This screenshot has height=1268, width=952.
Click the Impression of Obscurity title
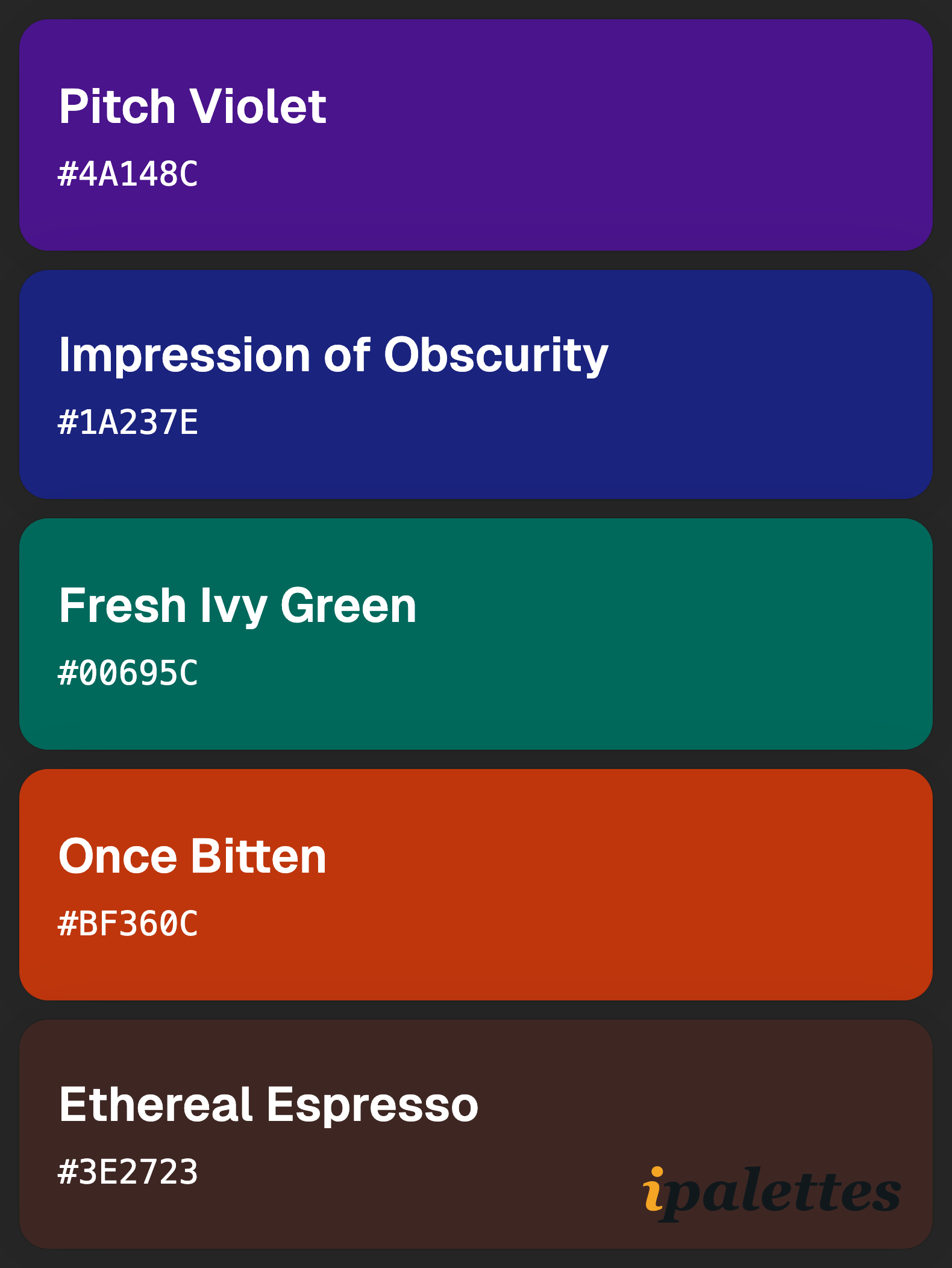334,356
